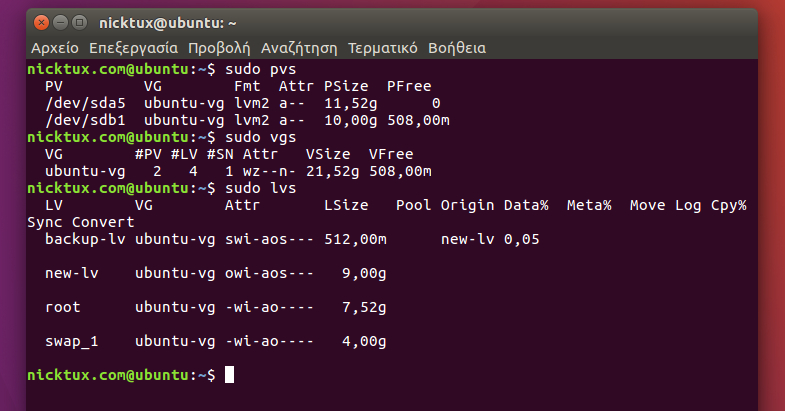The height and width of the screenshot is (411, 785).
Task: Open the Βοήθεια menu
Action: click(457, 47)
